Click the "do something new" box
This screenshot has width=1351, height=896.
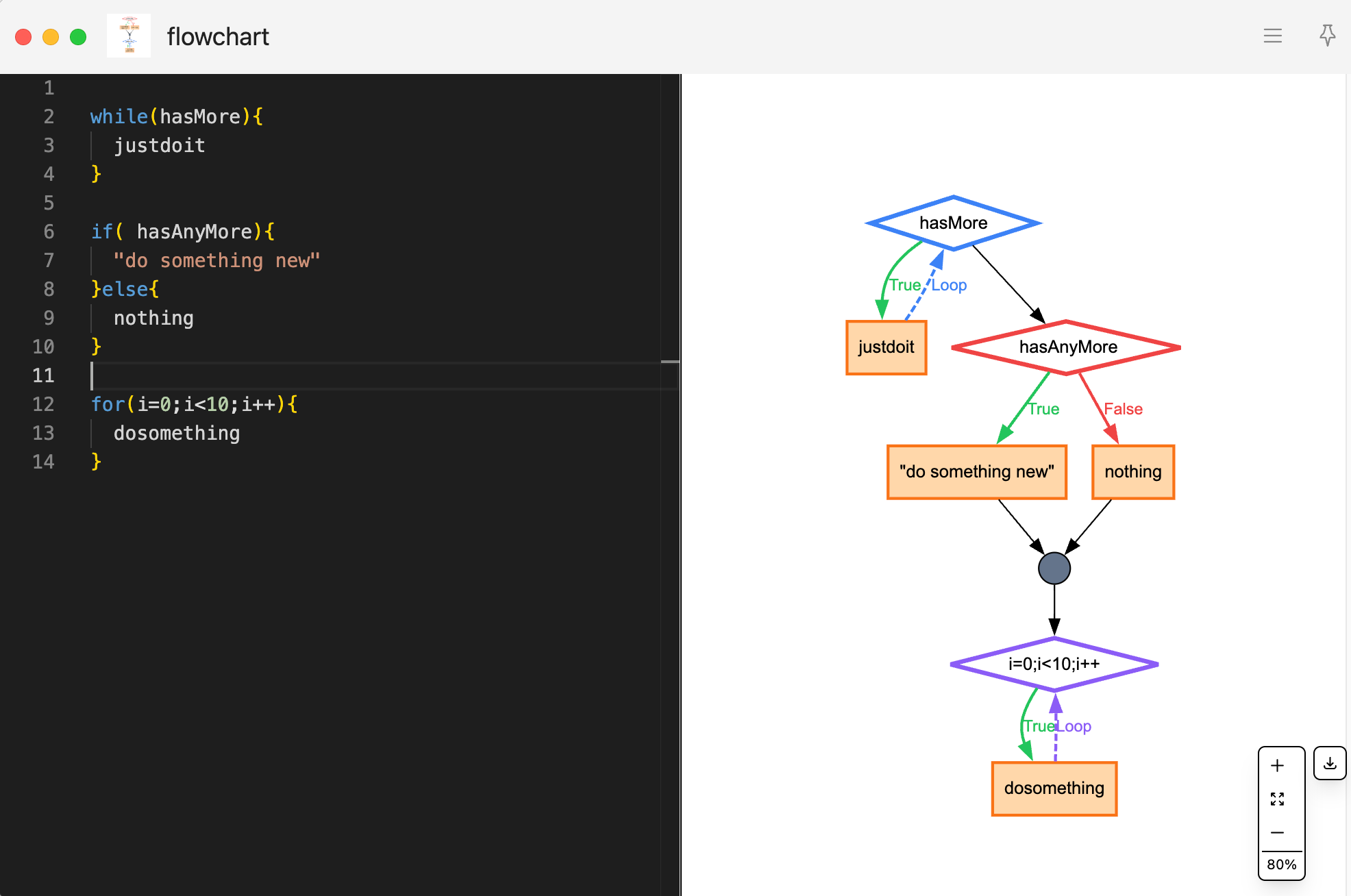(x=976, y=472)
